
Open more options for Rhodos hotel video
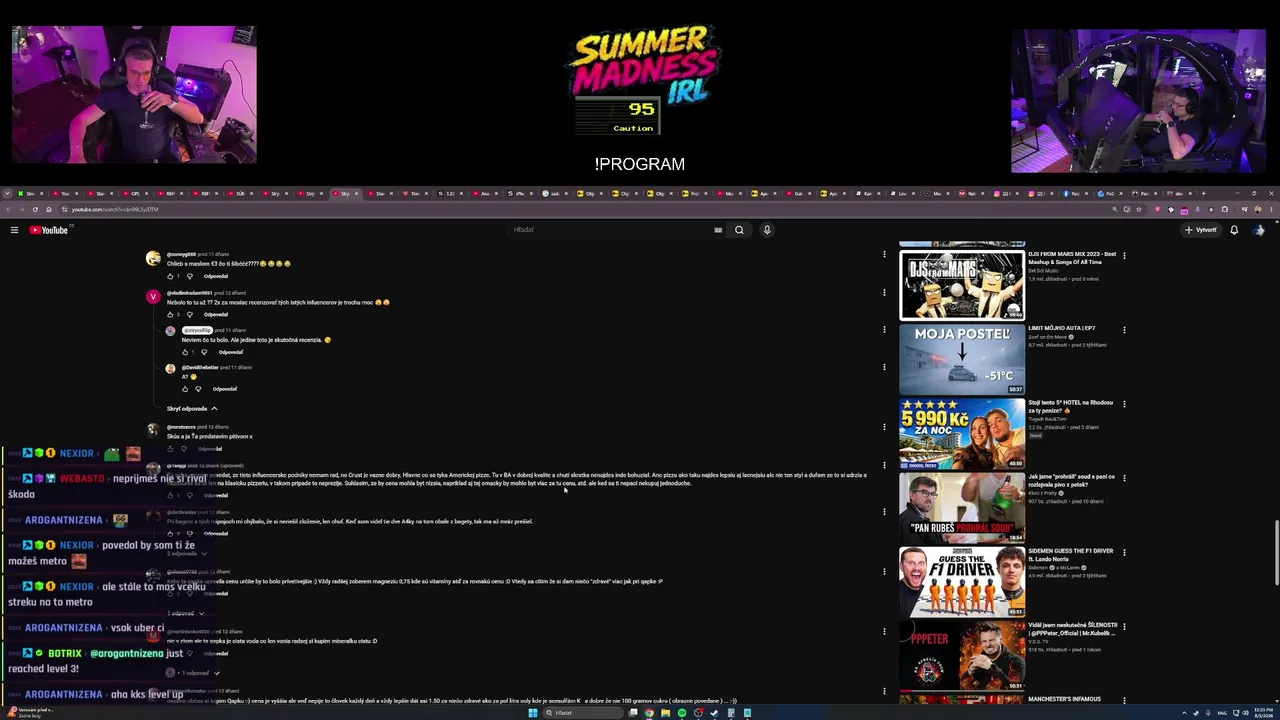(x=1124, y=404)
